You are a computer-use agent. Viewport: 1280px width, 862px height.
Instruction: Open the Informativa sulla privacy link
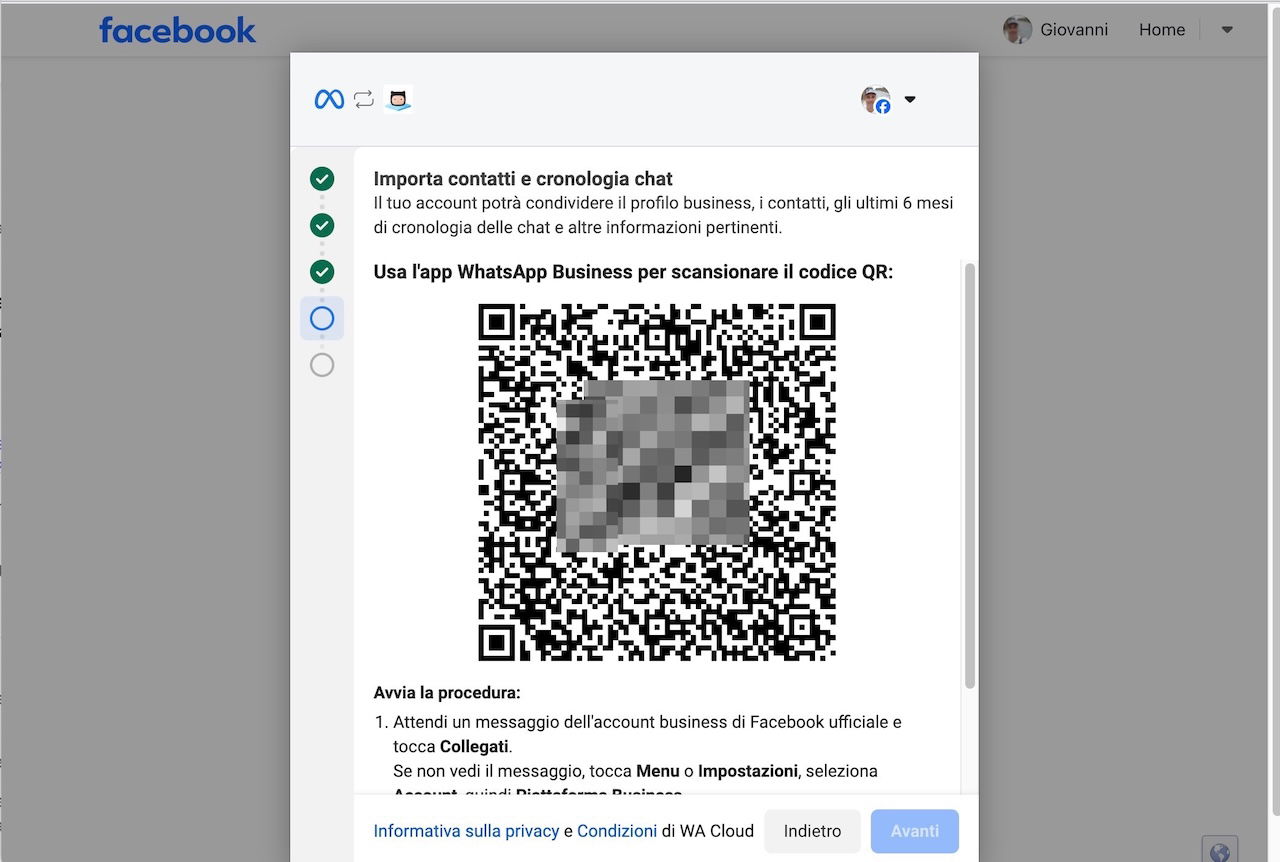click(466, 831)
